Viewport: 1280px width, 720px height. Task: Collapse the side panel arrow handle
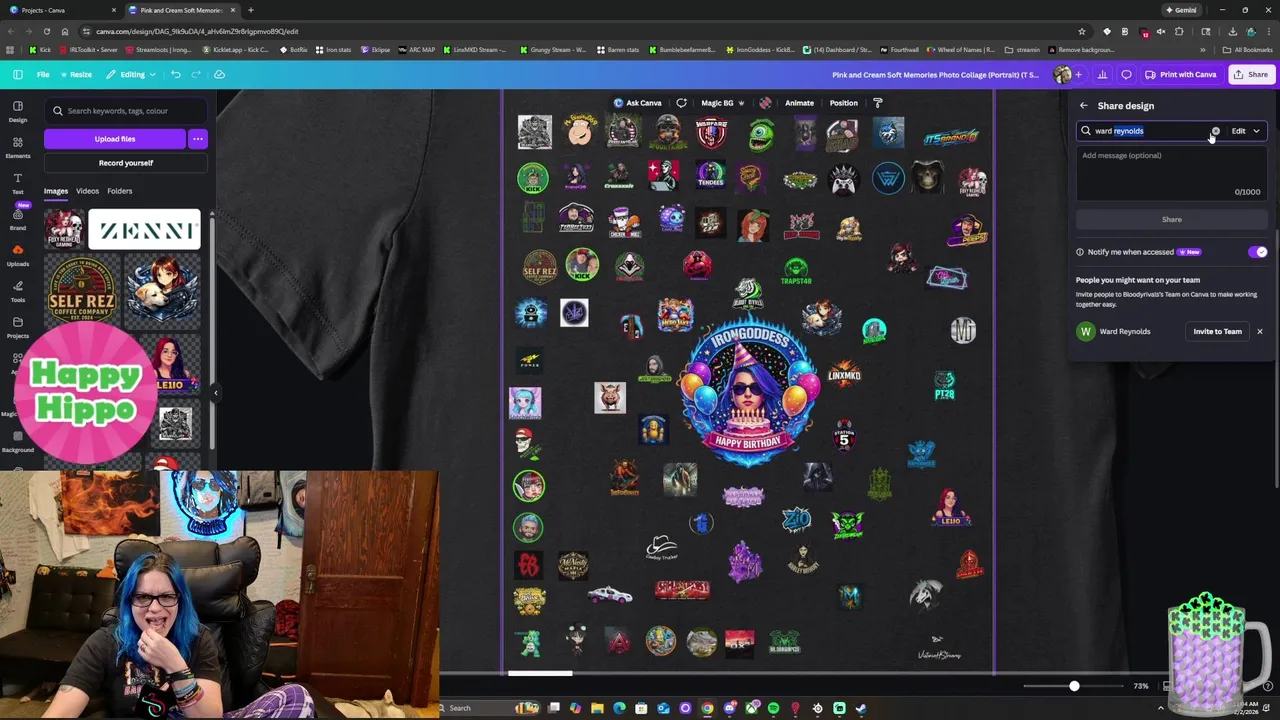click(x=215, y=393)
